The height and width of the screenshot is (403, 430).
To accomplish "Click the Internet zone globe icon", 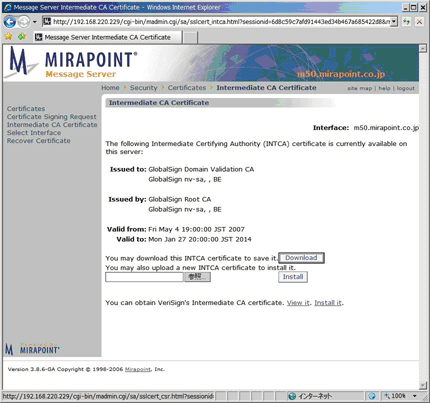I will [292, 396].
